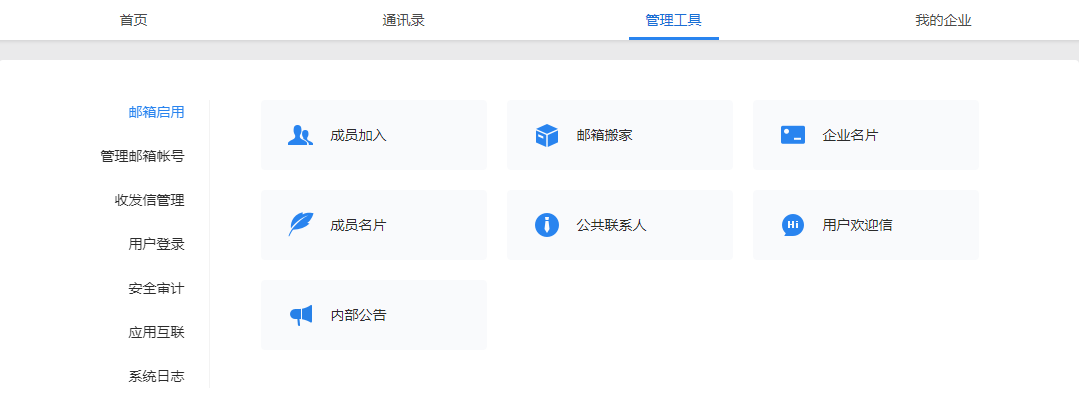Open 系统日志 sidebar entry
The width and height of the screenshot is (1079, 403).
point(156,376)
